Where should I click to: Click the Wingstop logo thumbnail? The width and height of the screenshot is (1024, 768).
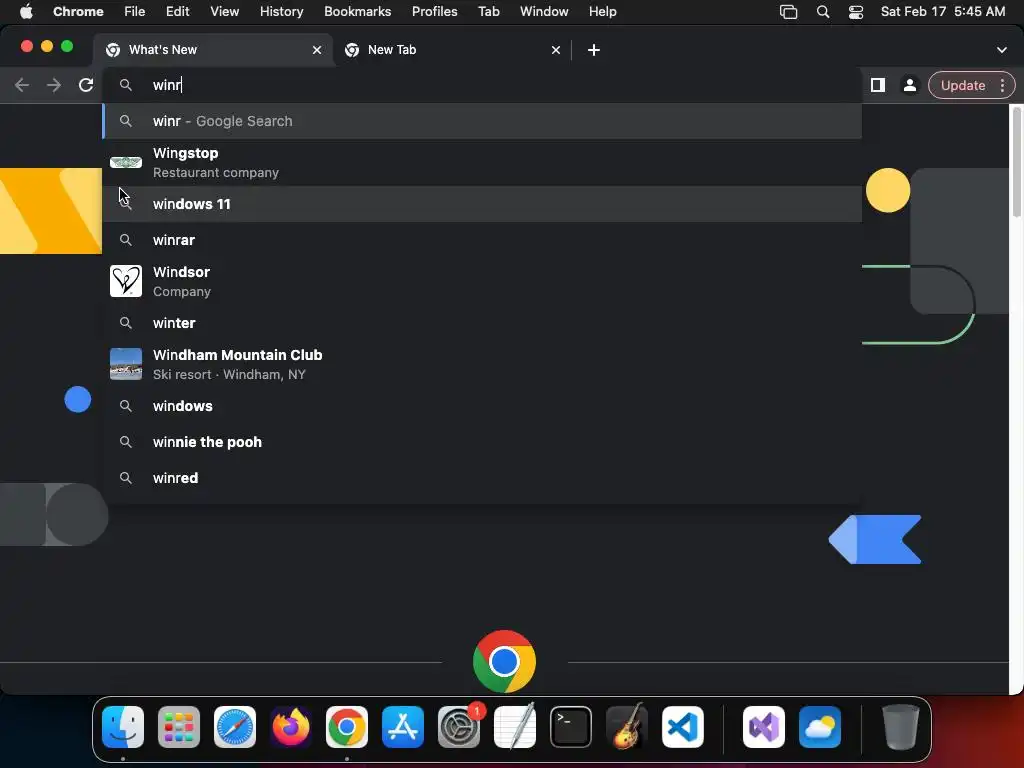tap(126, 162)
